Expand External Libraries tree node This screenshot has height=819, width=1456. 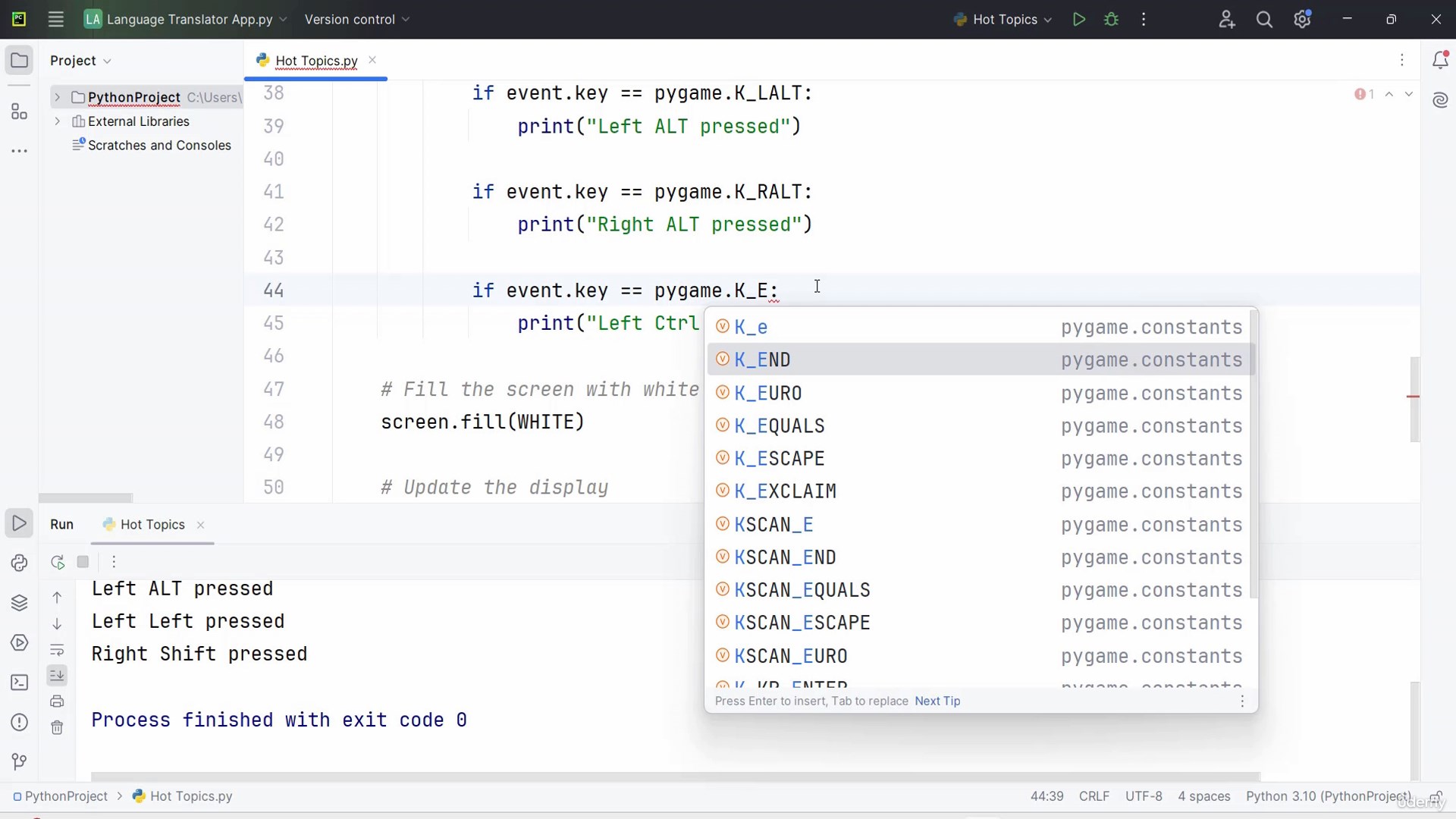point(57,121)
